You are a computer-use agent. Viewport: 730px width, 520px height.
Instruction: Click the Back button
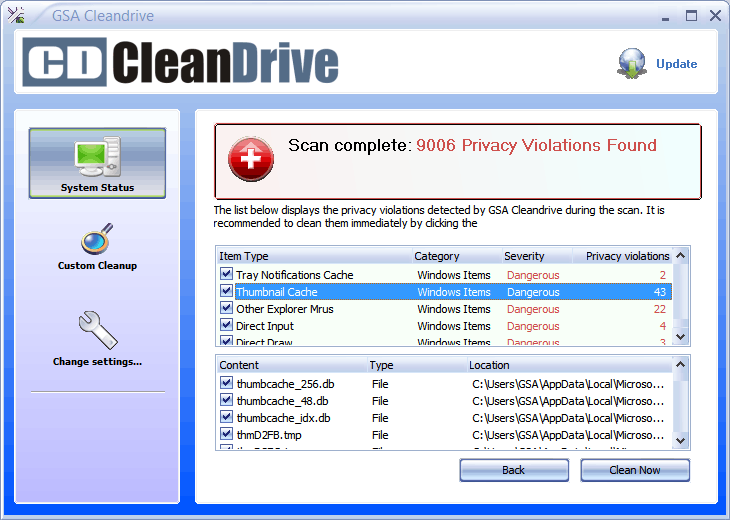(514, 470)
